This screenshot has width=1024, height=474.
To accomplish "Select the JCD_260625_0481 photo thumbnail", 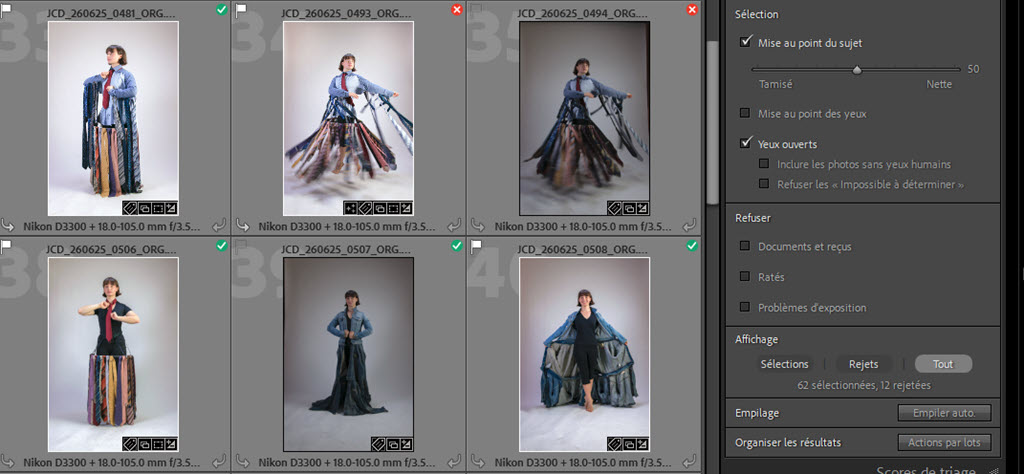I will pos(113,118).
